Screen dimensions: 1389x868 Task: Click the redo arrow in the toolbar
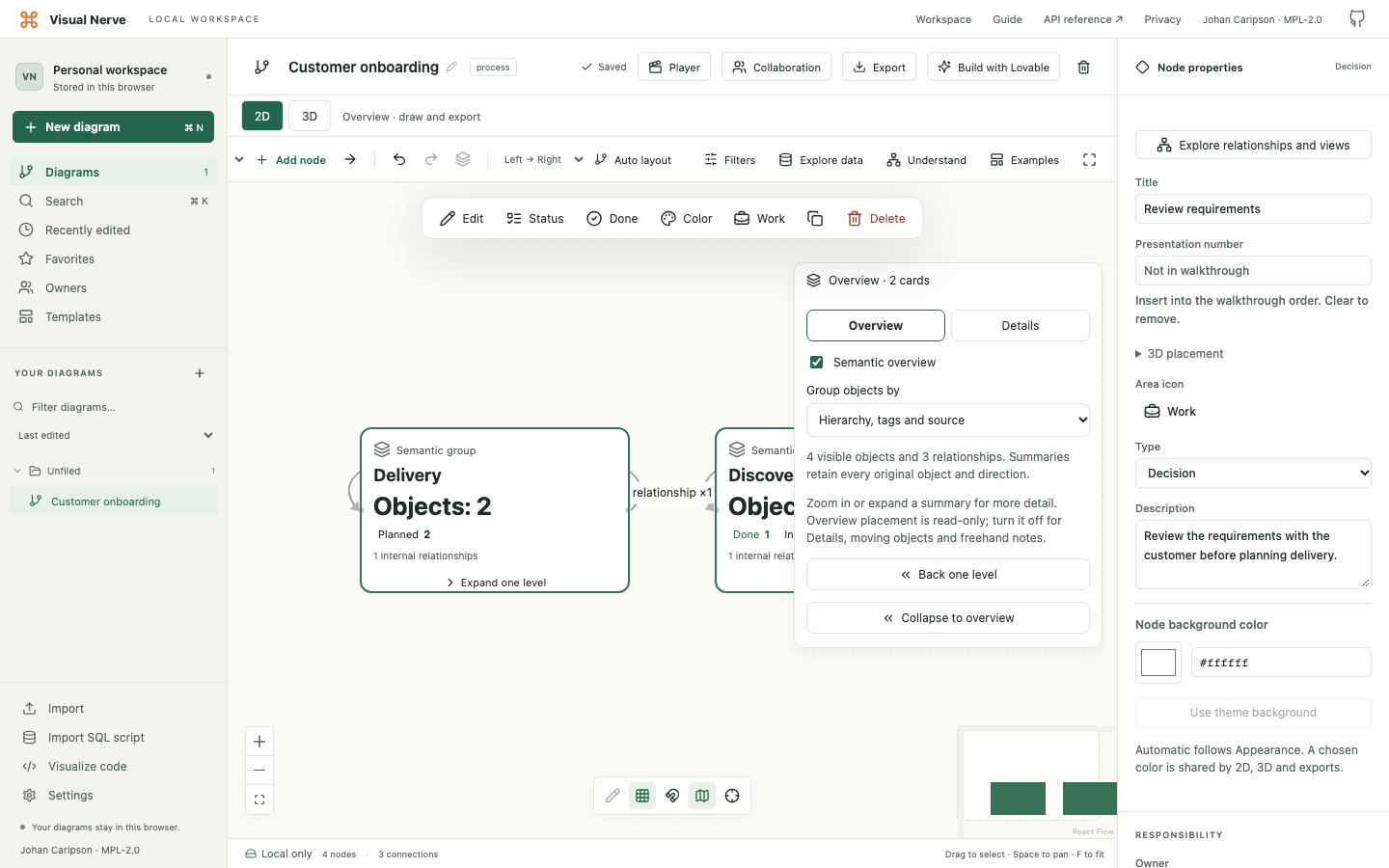[431, 159]
